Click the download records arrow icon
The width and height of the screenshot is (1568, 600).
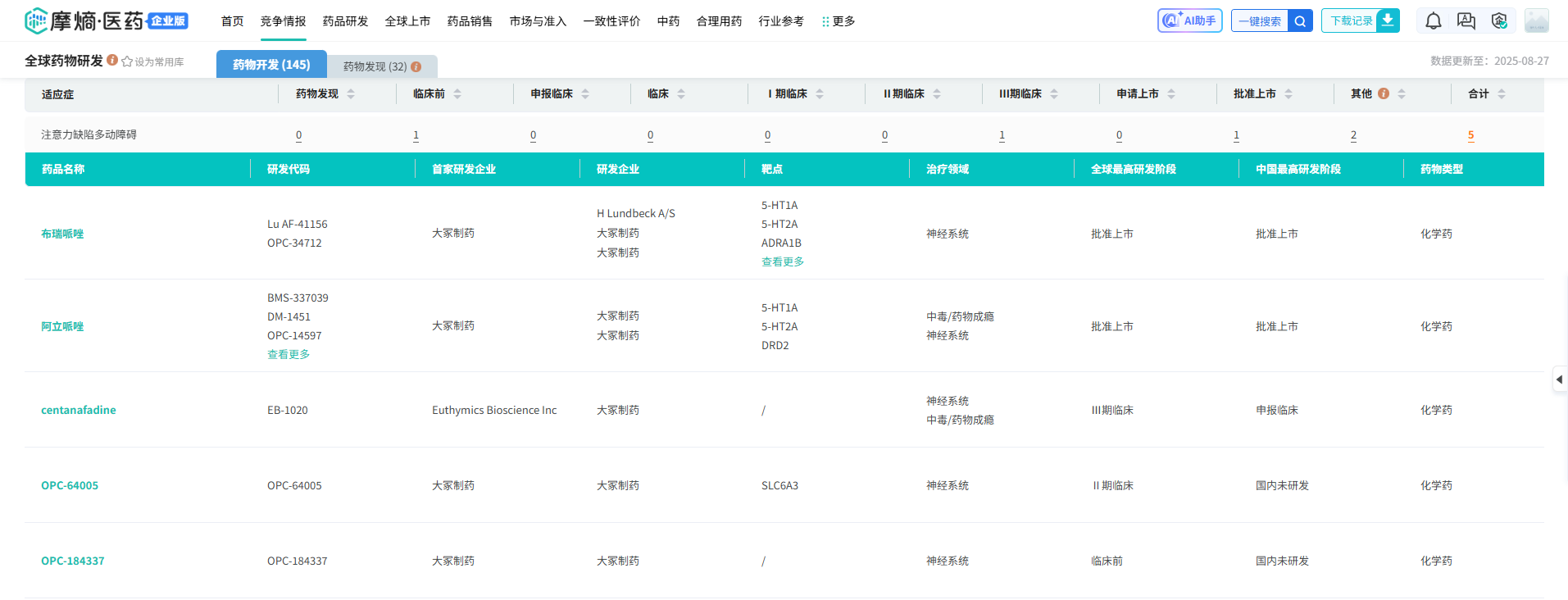pos(1388,20)
